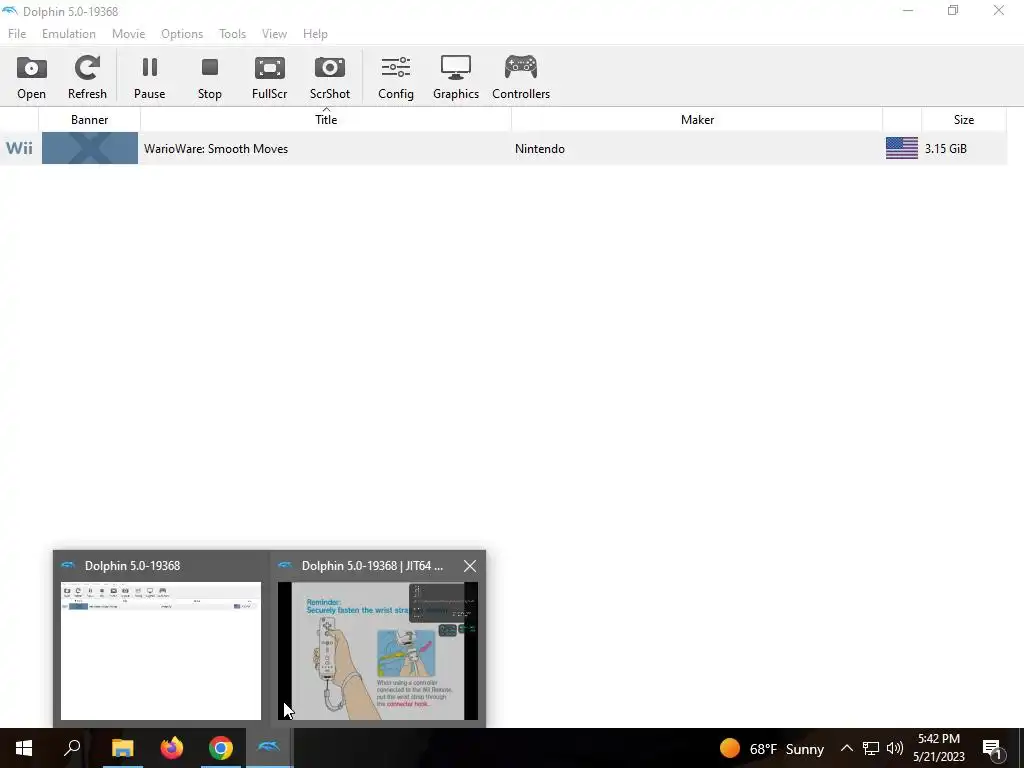Minimize the Dolphin window

coord(907,10)
